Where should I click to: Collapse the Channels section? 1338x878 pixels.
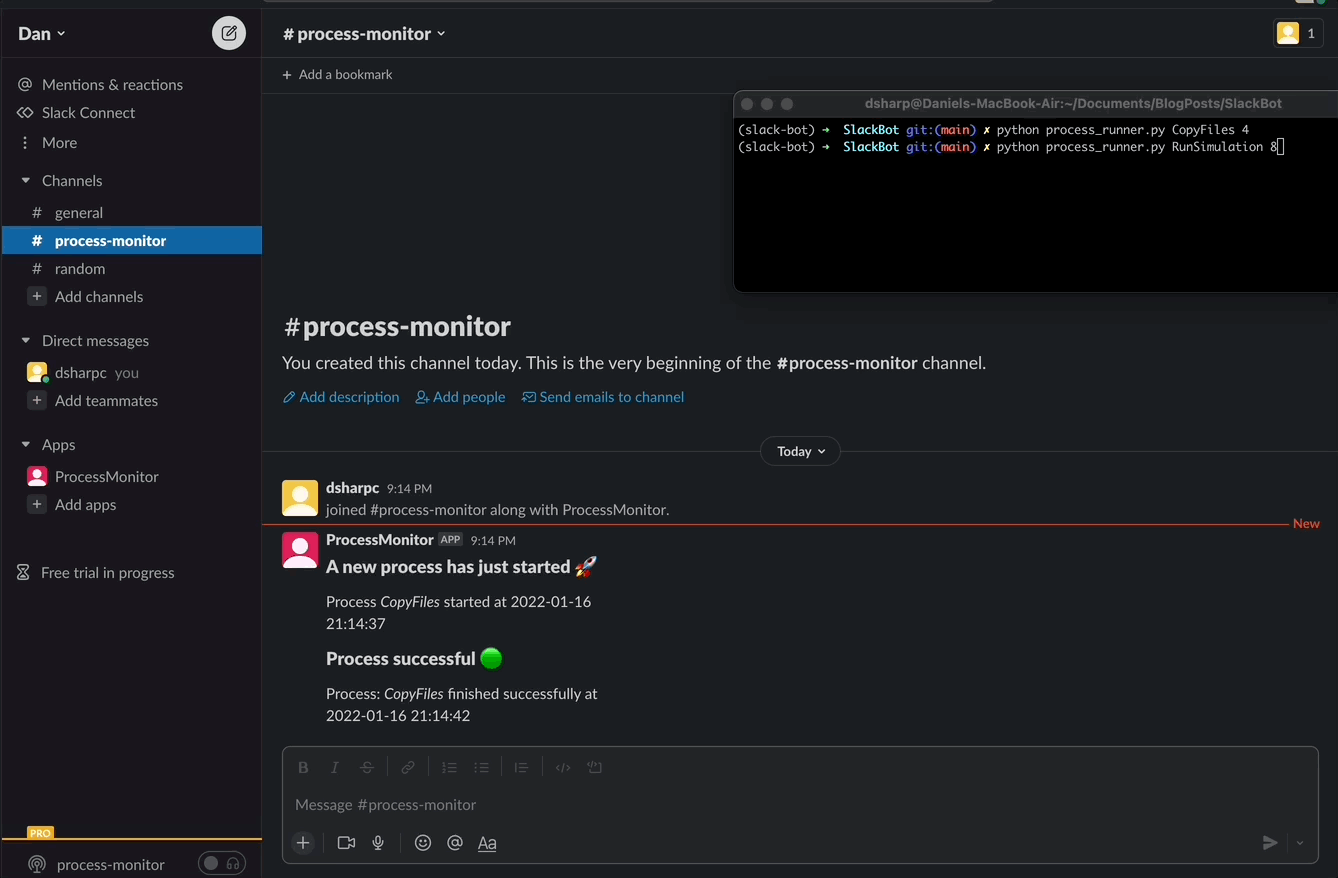click(26, 181)
